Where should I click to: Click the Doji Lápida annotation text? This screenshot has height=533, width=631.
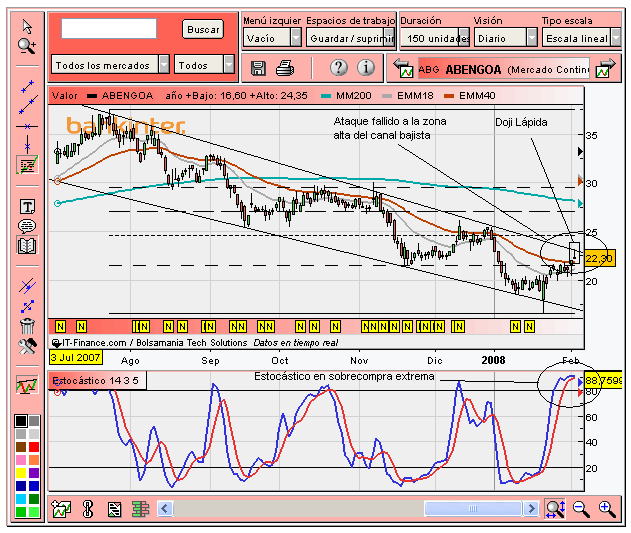pyautogui.click(x=521, y=122)
